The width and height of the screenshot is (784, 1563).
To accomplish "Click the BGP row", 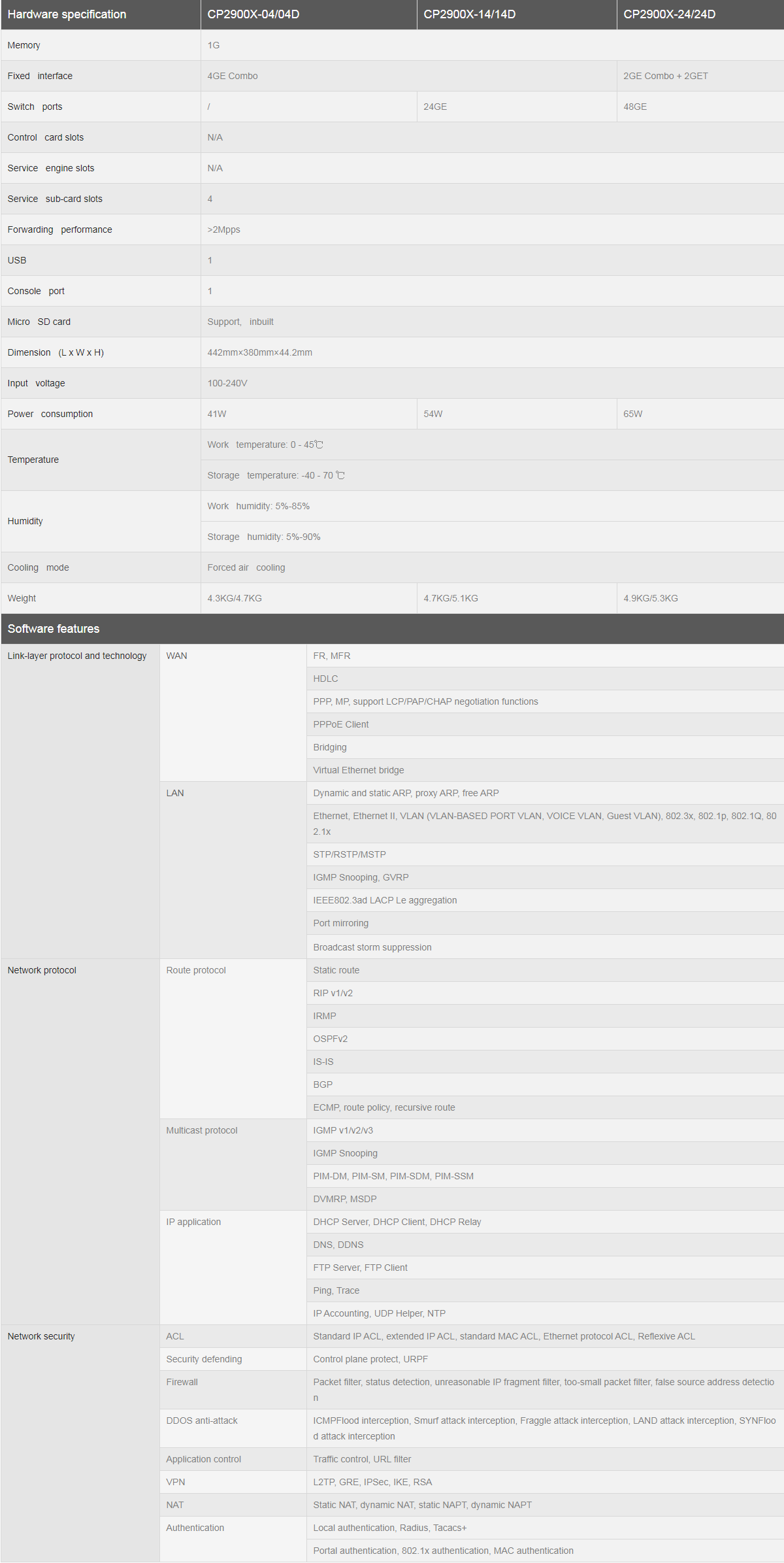I will (545, 1084).
